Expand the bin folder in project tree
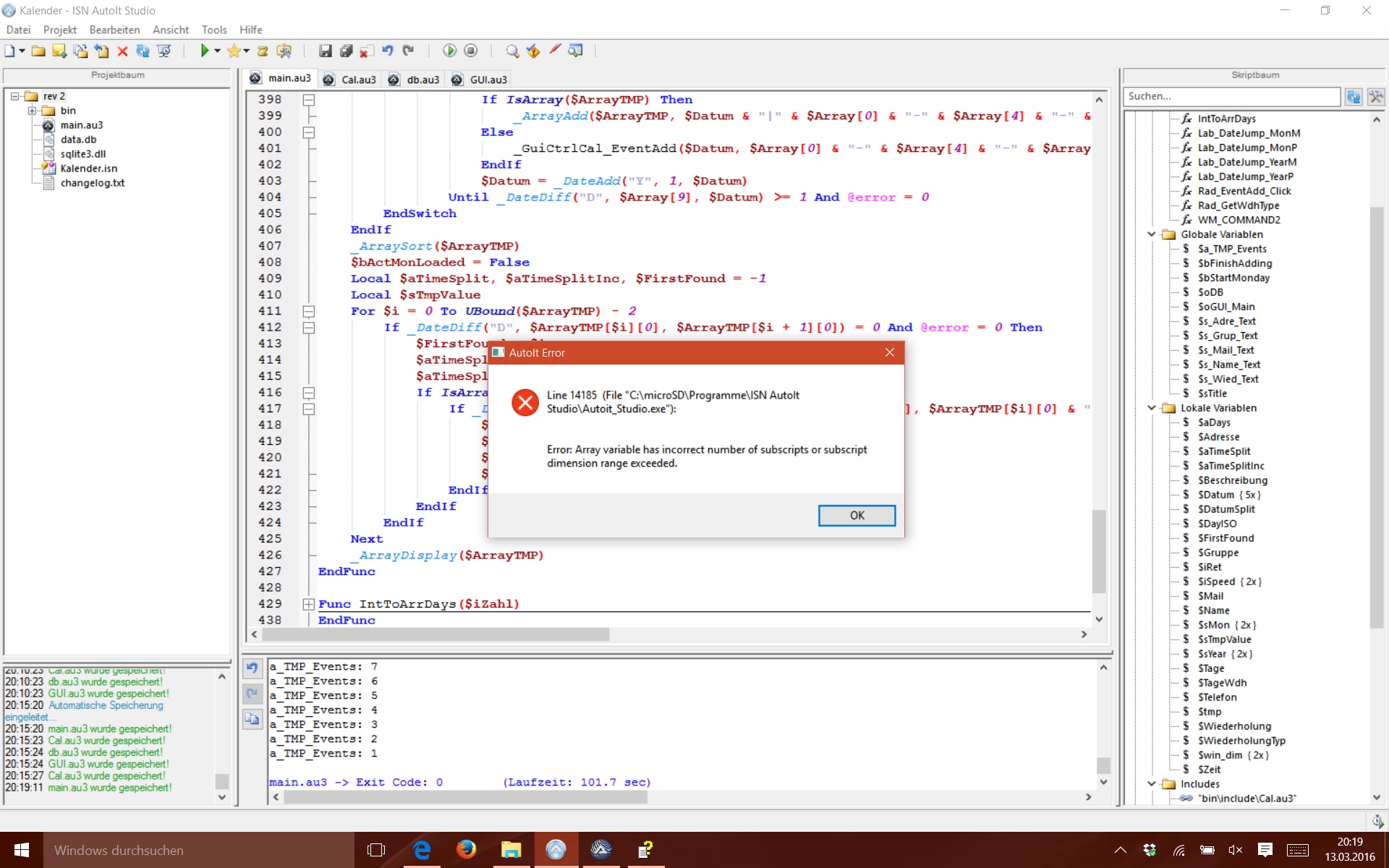Image resolution: width=1389 pixels, height=868 pixels. pos(33,111)
